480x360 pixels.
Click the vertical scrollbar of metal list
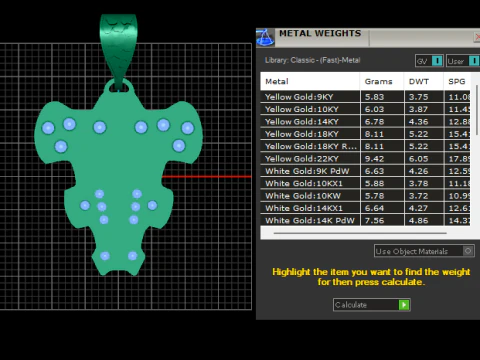[477, 110]
